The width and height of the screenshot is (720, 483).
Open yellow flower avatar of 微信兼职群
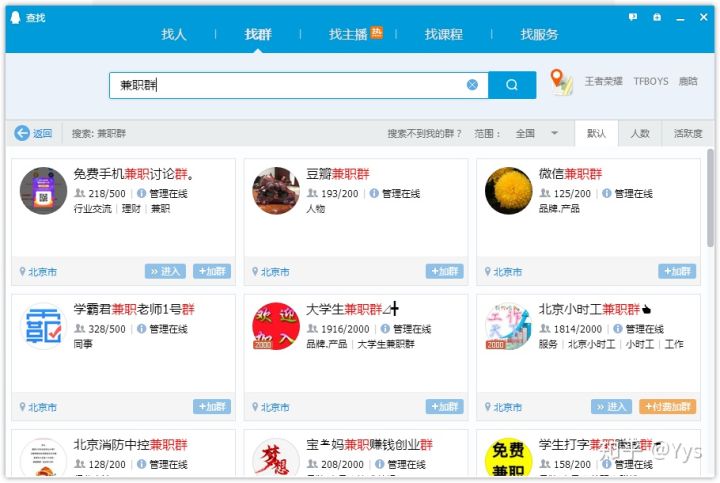pyautogui.click(x=508, y=191)
